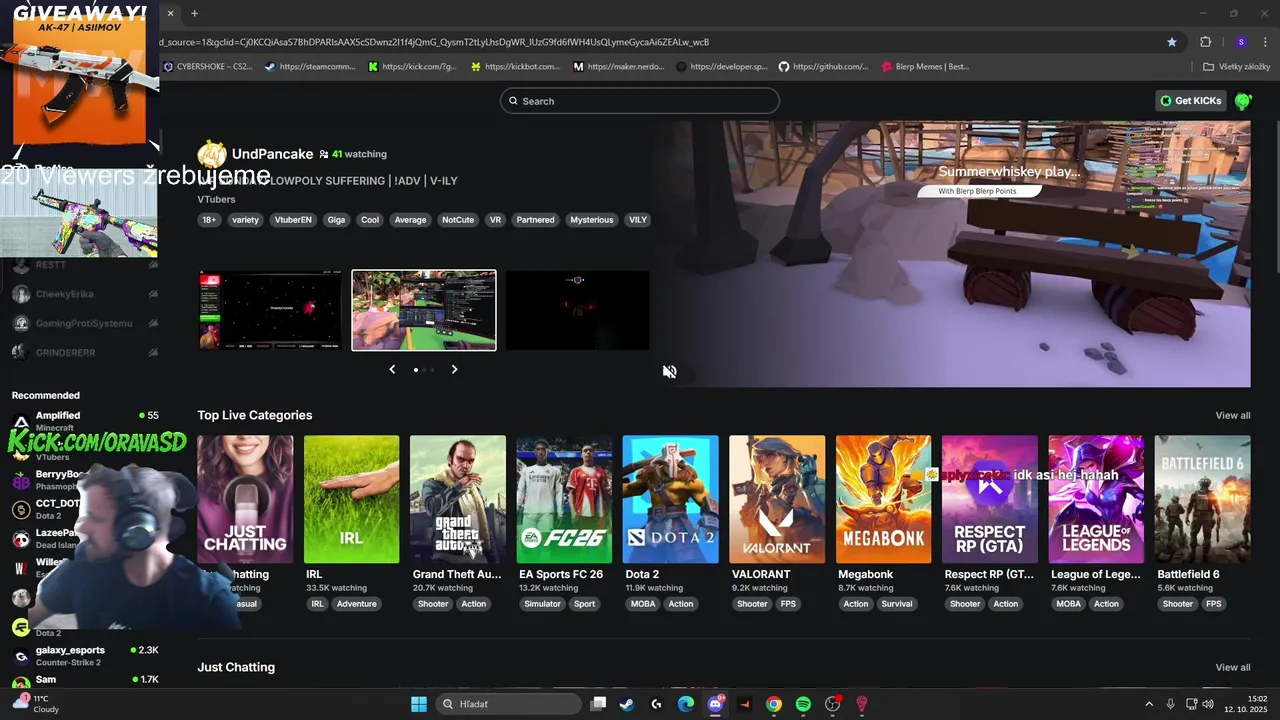This screenshot has height=720, width=1280.
Task: Open Amplified in Recommended sidebar
Action: (x=85, y=420)
